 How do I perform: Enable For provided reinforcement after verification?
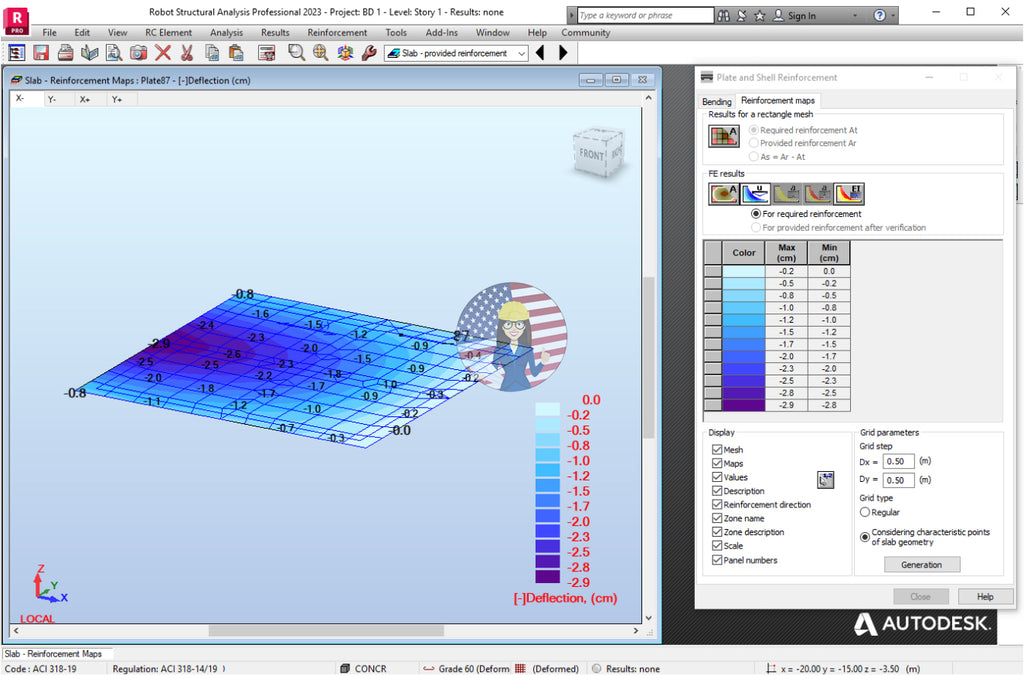coord(757,227)
